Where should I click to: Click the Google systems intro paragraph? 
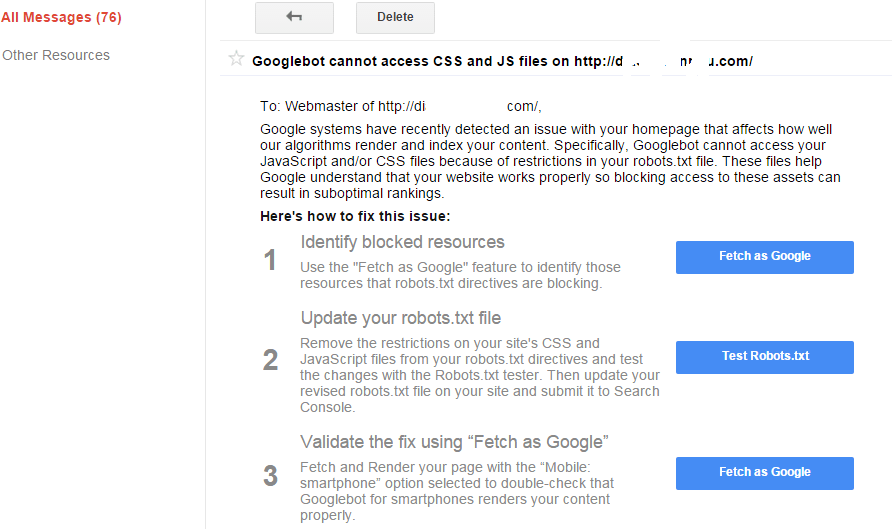[550, 162]
